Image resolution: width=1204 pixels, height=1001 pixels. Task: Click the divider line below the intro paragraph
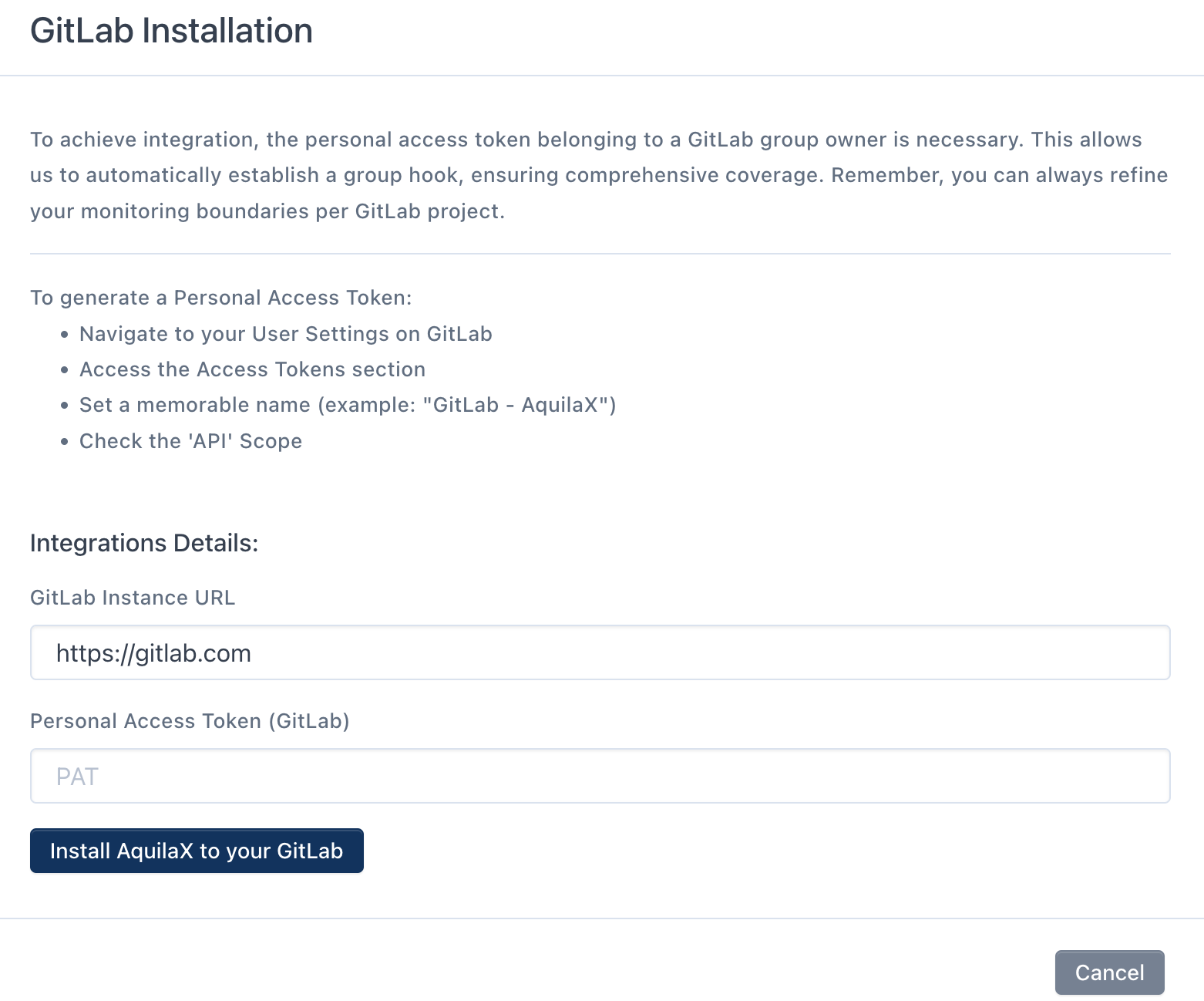pos(600,254)
